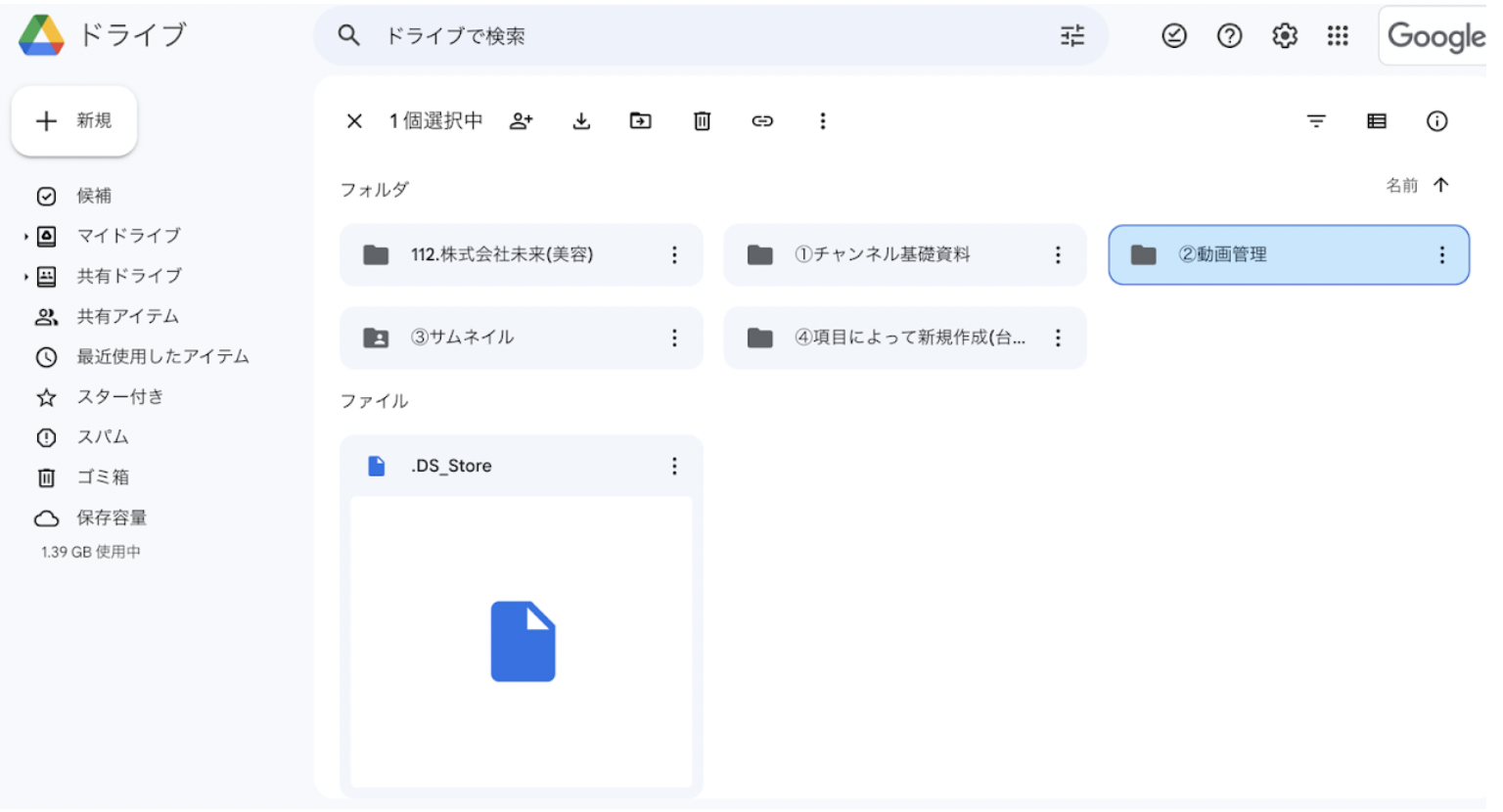Click the share (add person) icon
Image resolution: width=1503 pixels, height=812 pixels.
pos(522,121)
